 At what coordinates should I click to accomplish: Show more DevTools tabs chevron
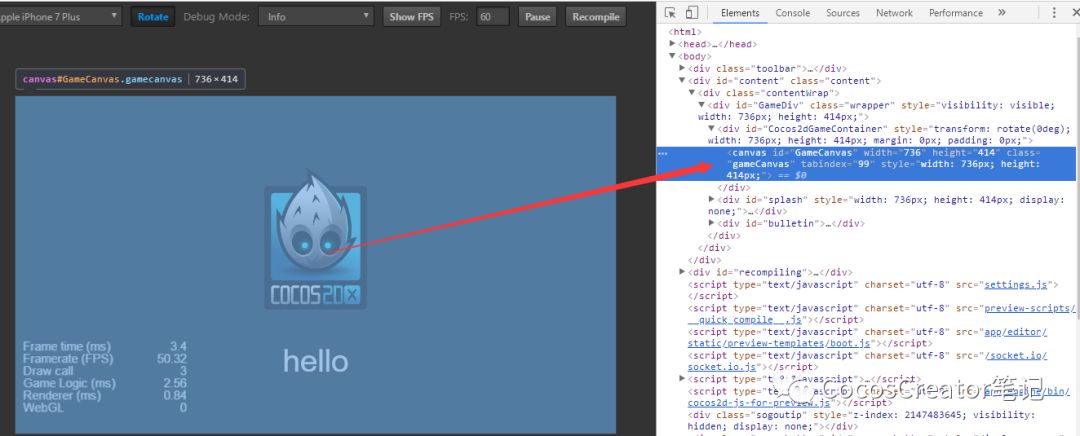pyautogui.click(x=1001, y=12)
